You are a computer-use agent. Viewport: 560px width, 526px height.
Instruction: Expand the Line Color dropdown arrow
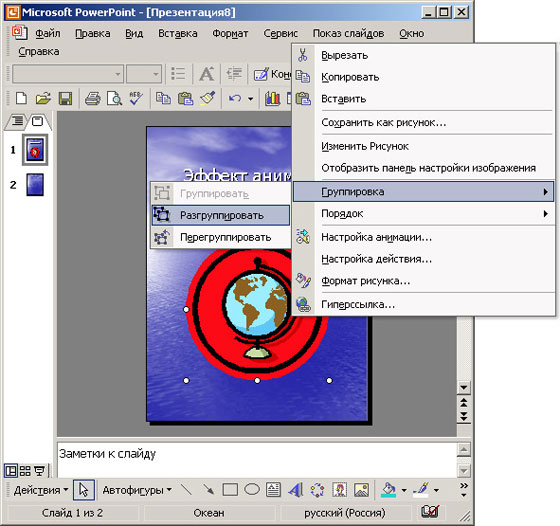(x=436, y=490)
